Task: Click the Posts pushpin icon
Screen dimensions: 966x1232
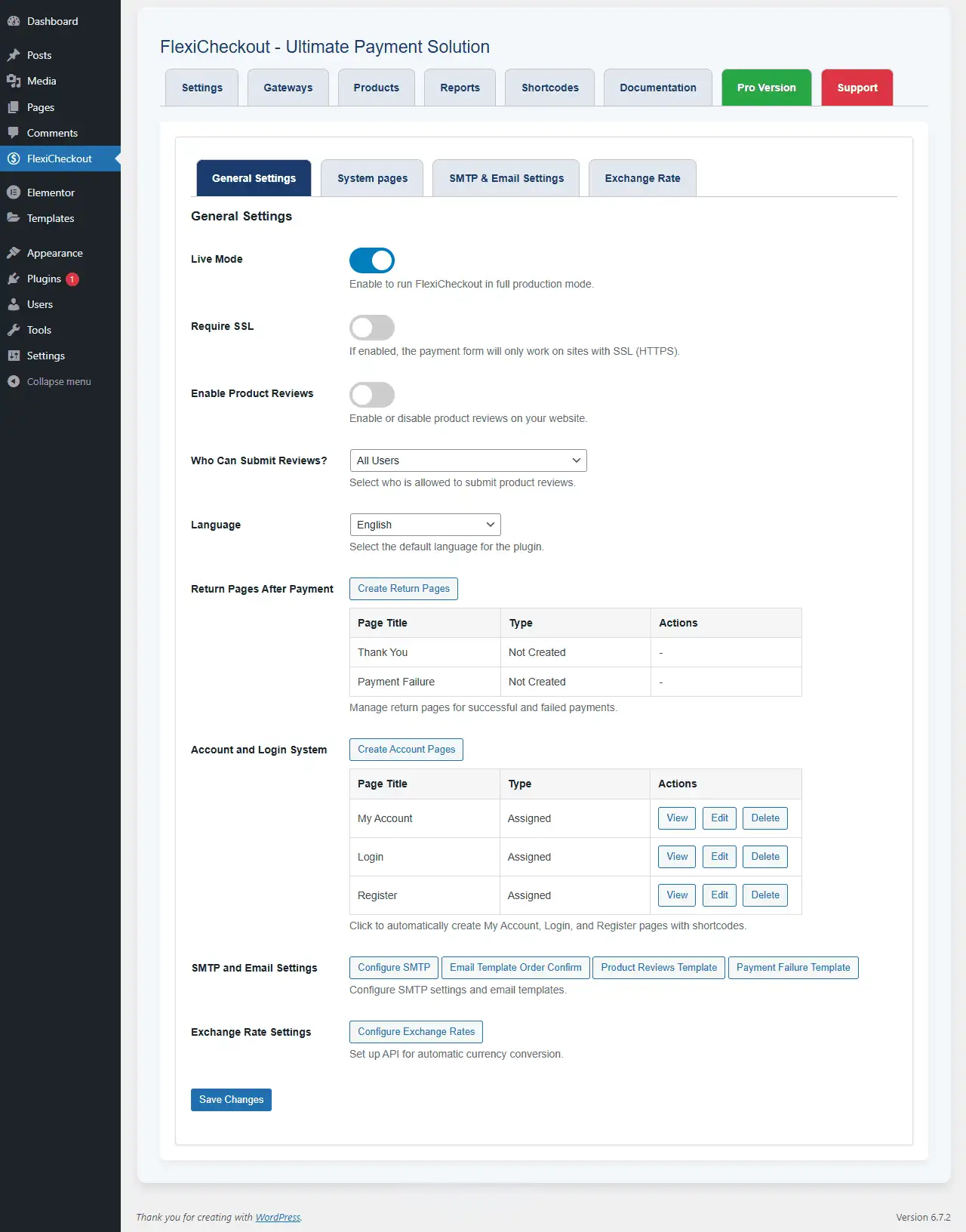Action: click(x=14, y=55)
